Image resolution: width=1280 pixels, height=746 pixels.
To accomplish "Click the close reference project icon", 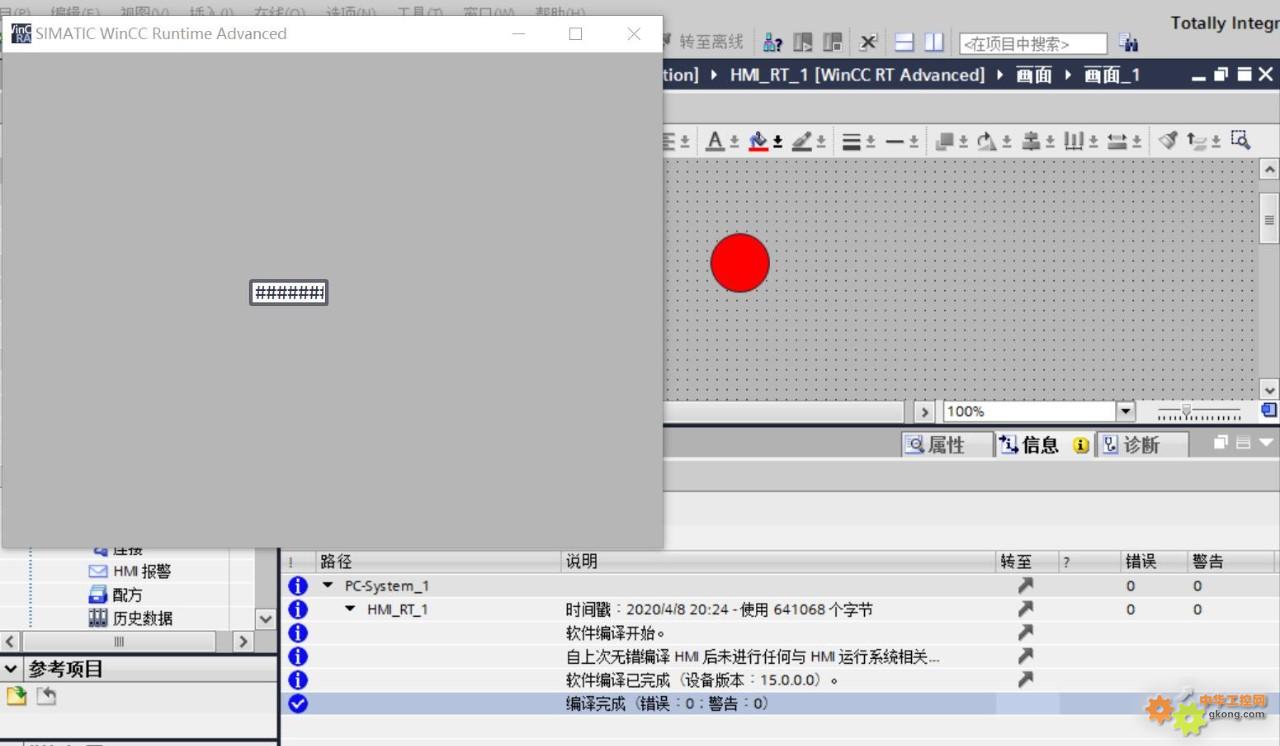I will [46, 696].
